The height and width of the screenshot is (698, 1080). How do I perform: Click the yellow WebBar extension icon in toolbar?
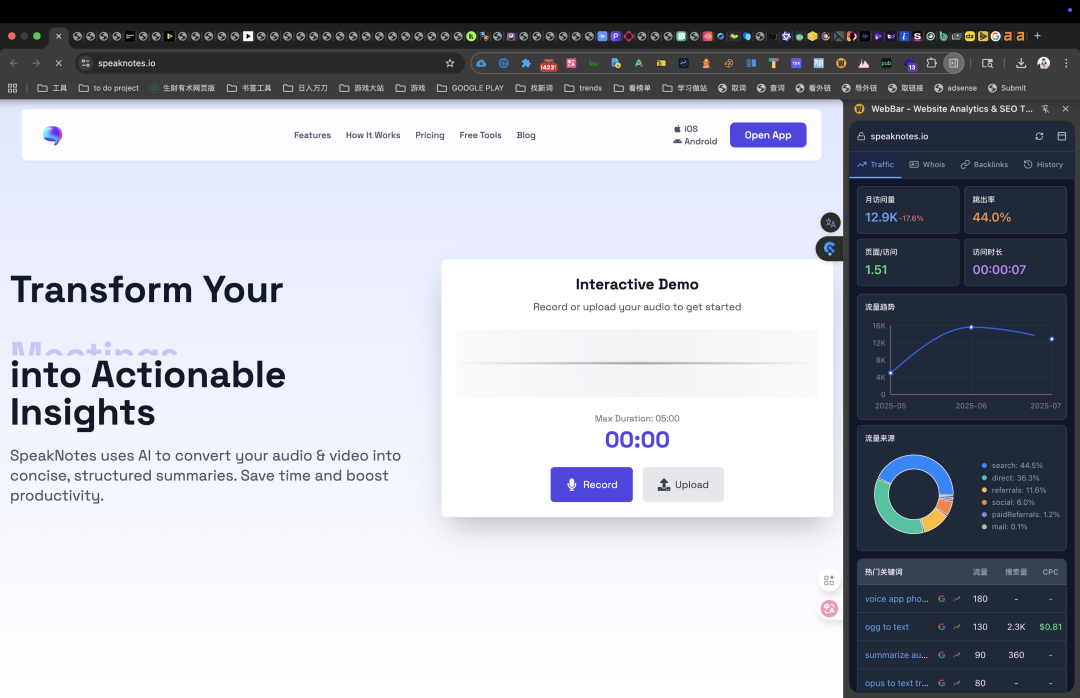pyautogui.click(x=841, y=63)
